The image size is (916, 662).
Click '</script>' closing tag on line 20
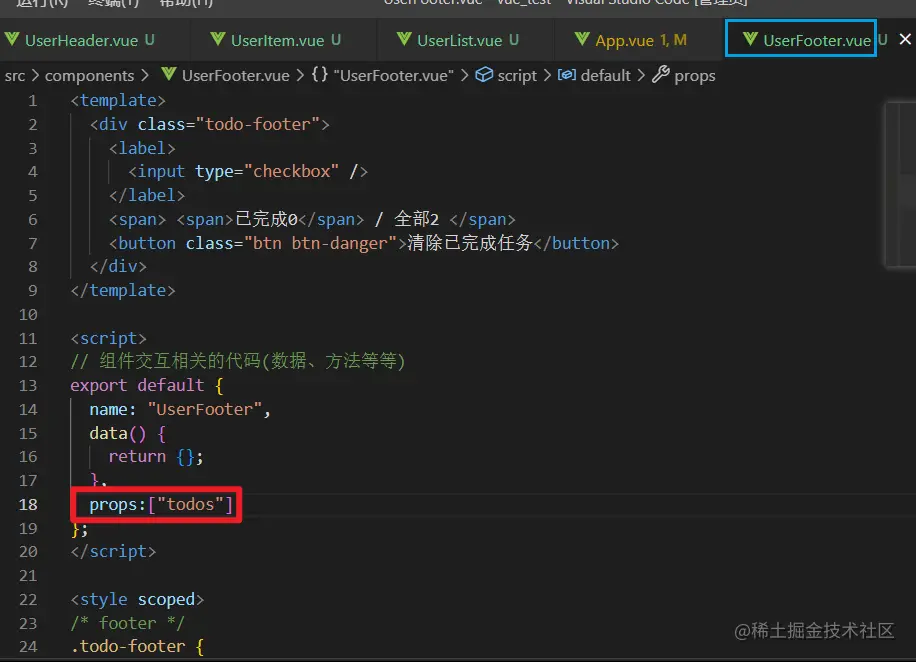(x=113, y=552)
